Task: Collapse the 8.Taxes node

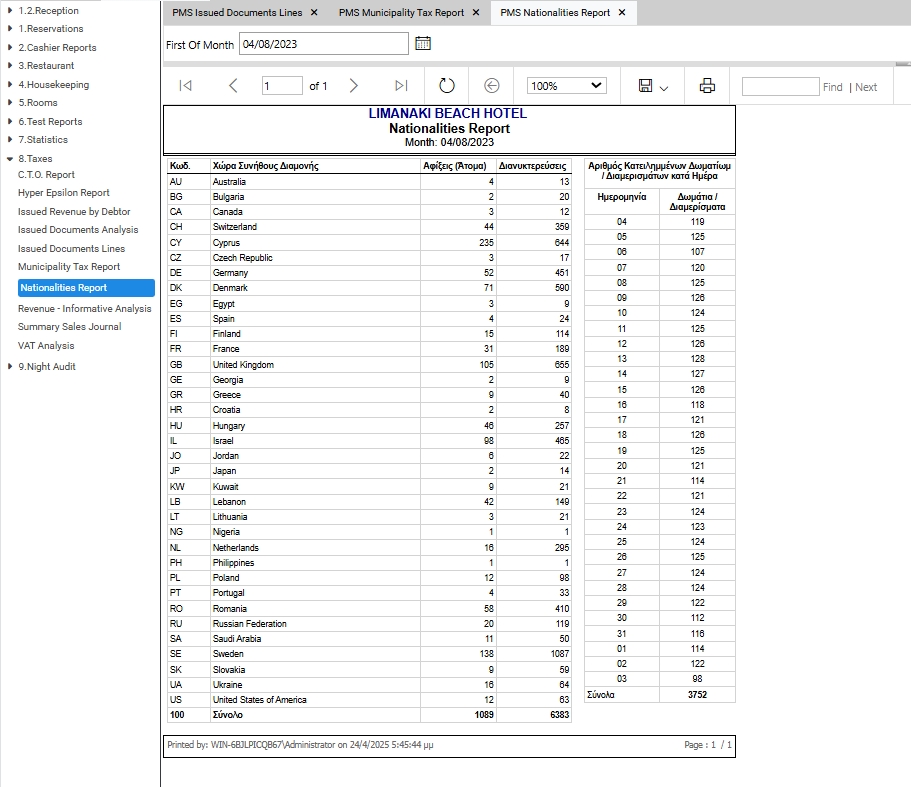Action: (x=10, y=159)
